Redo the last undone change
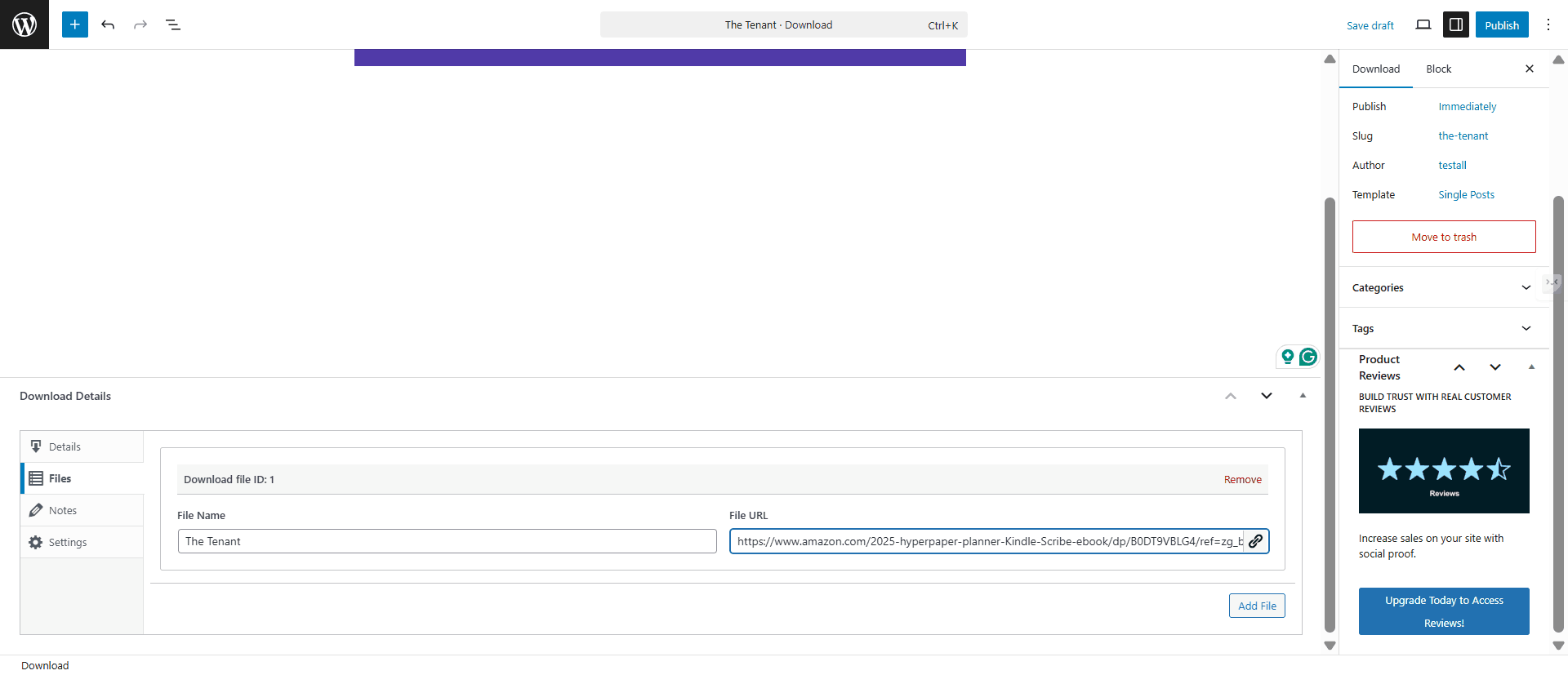The width and height of the screenshot is (1568, 675). coord(140,24)
